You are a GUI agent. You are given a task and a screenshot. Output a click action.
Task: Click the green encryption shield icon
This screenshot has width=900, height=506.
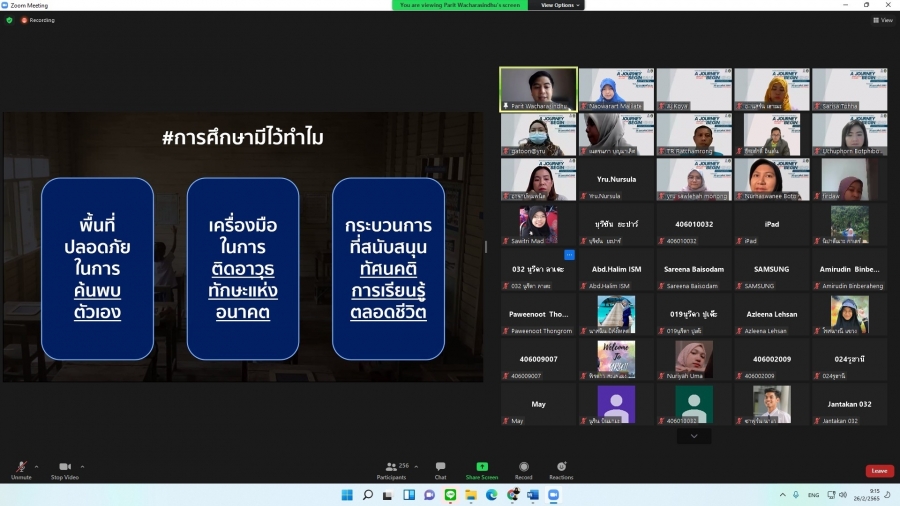(x=10, y=20)
